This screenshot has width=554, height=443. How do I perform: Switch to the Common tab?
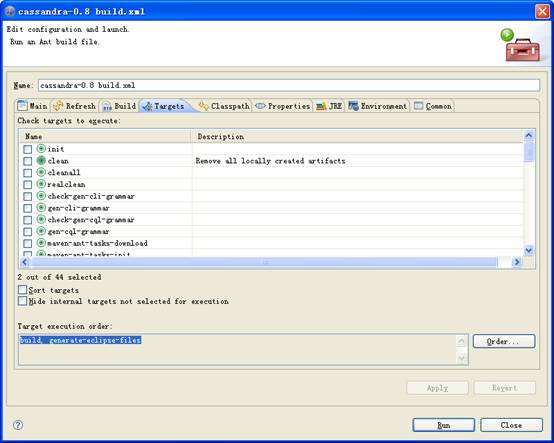tap(433, 106)
